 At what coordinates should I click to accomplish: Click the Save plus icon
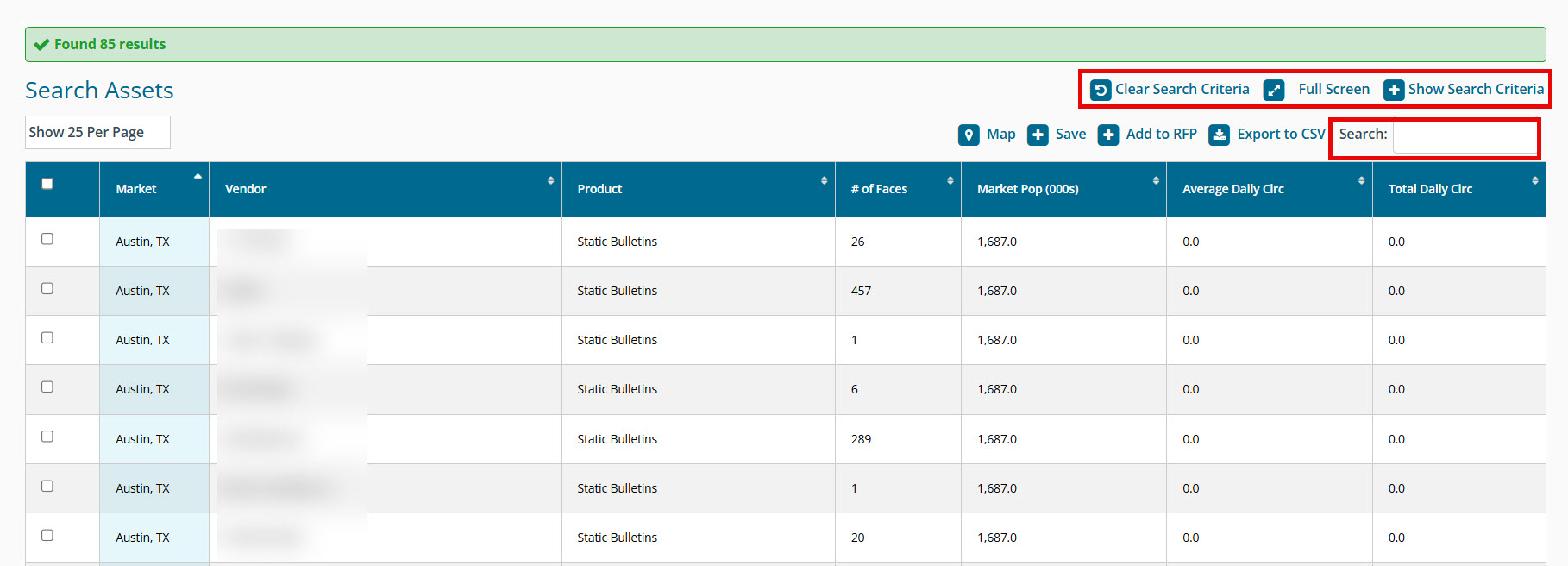(1038, 135)
